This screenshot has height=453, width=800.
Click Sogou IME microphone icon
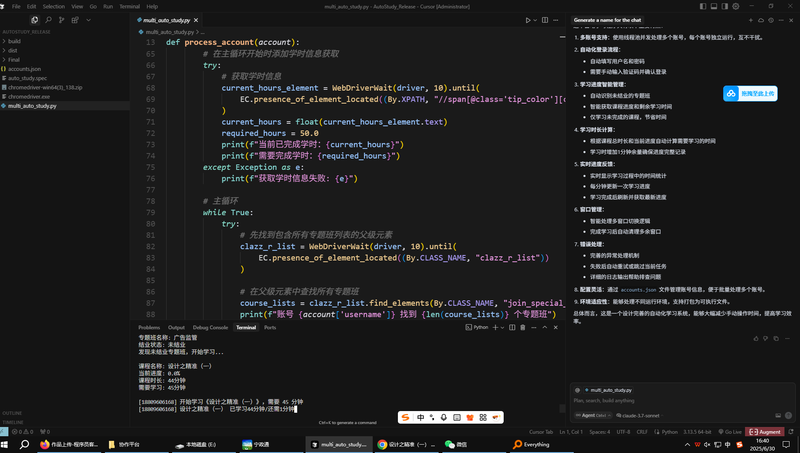[444, 417]
